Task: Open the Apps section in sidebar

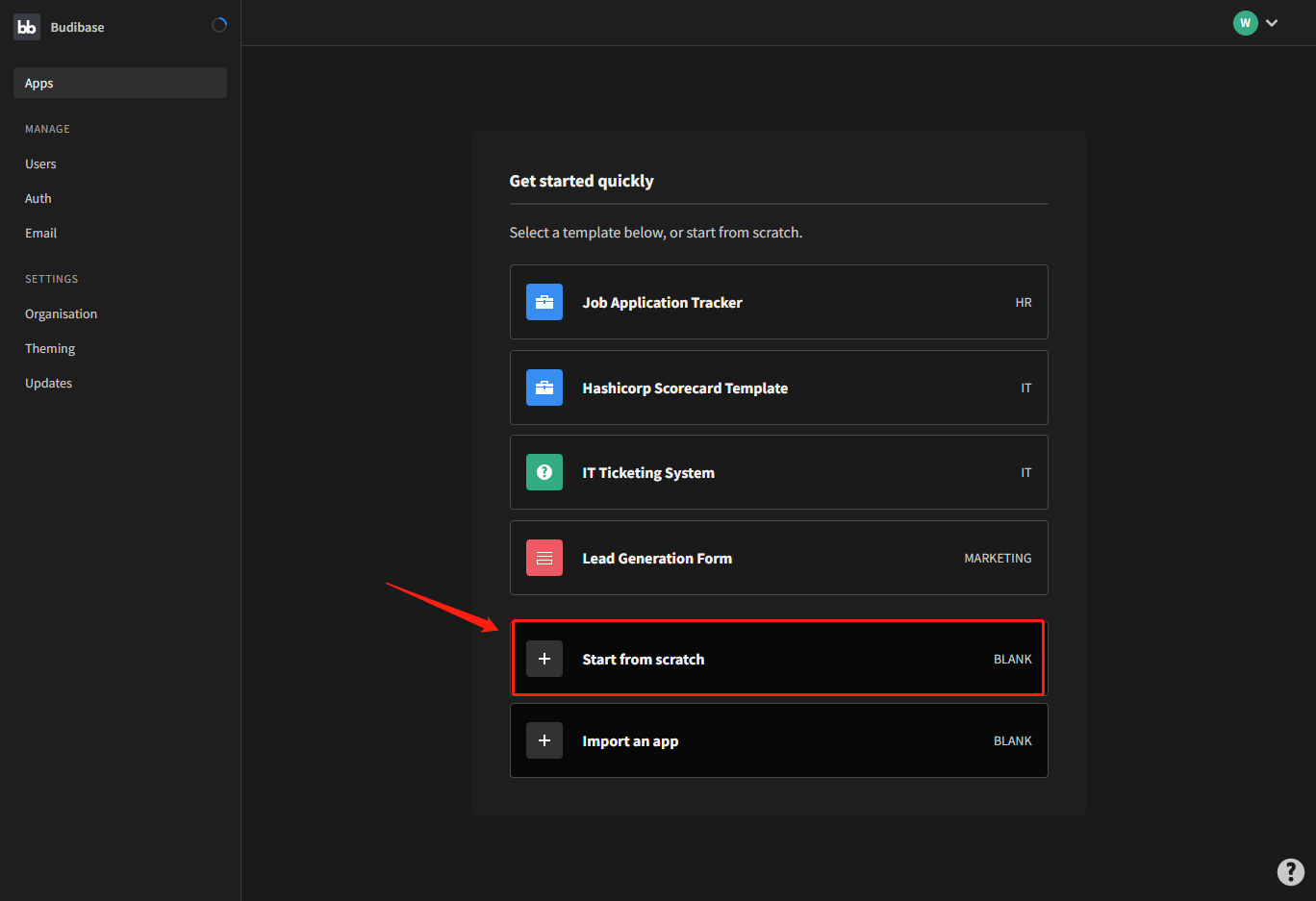Action: click(120, 83)
